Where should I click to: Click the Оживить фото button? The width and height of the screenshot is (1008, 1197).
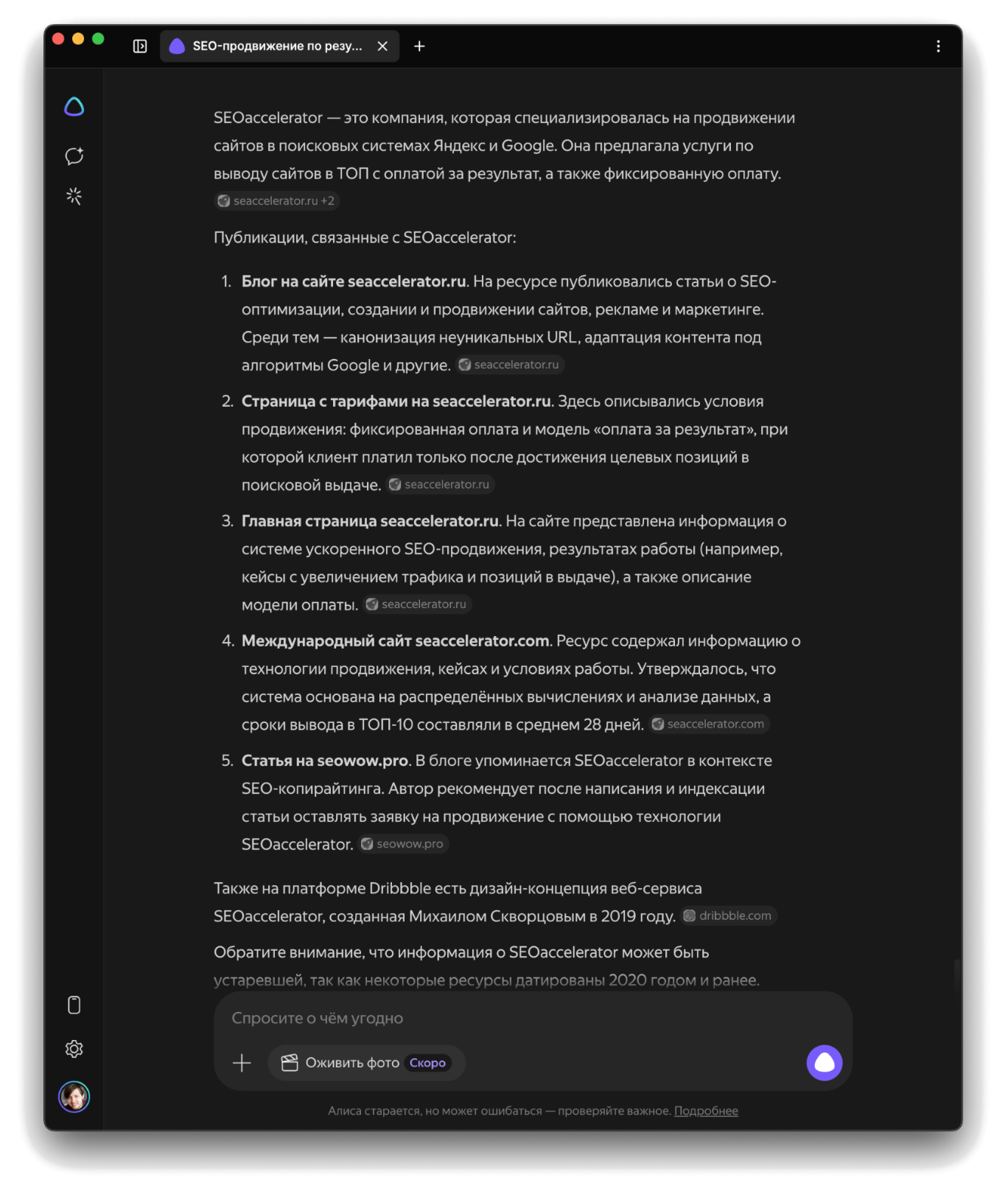click(x=366, y=1063)
